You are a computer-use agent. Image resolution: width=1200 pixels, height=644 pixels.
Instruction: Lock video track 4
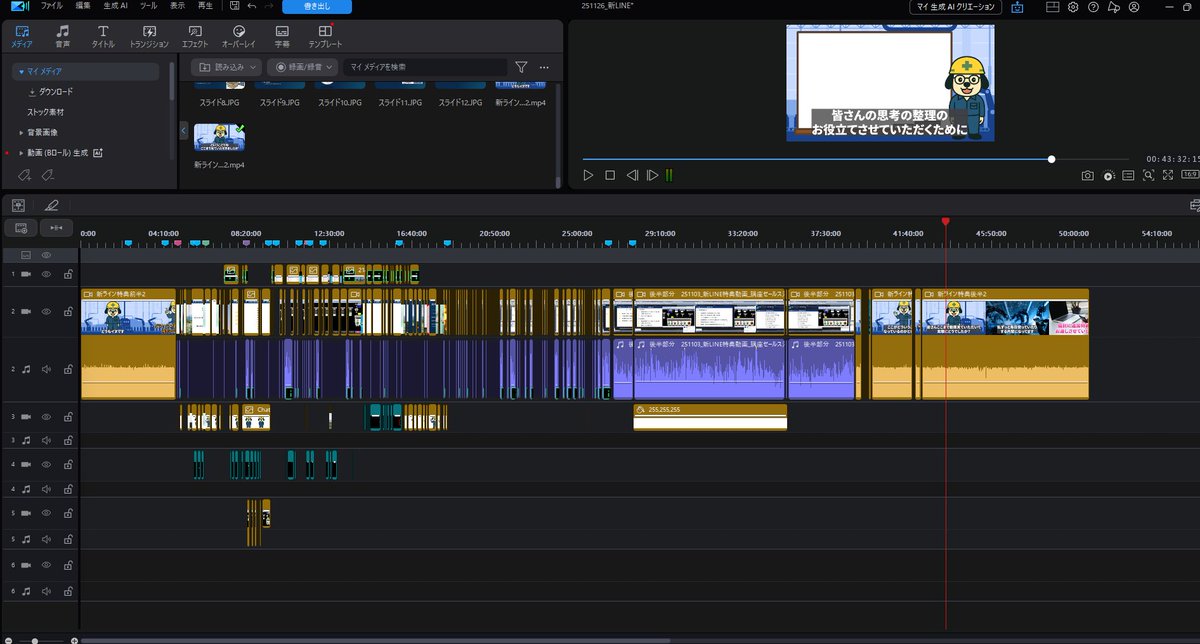click(x=68, y=464)
